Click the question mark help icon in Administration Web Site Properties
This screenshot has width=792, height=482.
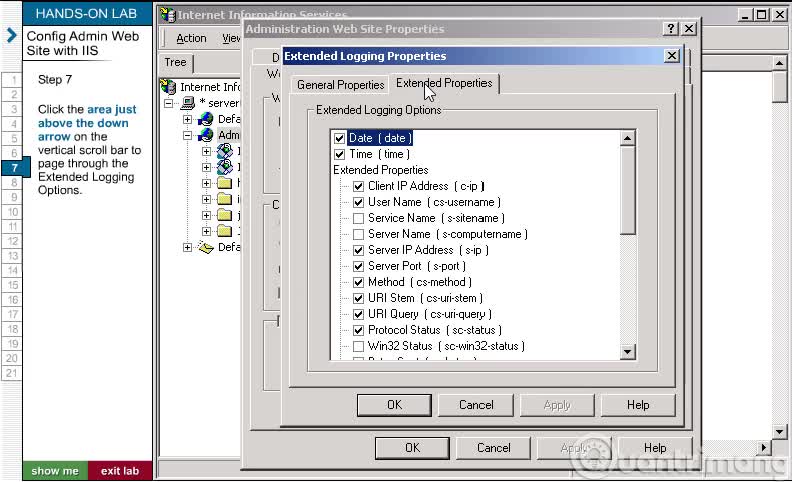pos(670,29)
